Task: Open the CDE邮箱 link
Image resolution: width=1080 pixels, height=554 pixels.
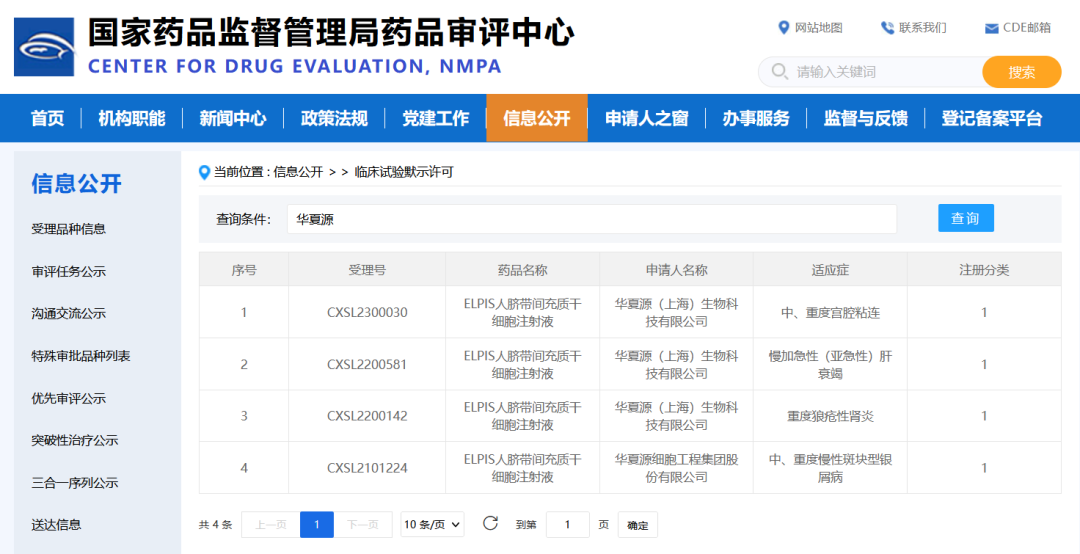Action: coord(1027,28)
